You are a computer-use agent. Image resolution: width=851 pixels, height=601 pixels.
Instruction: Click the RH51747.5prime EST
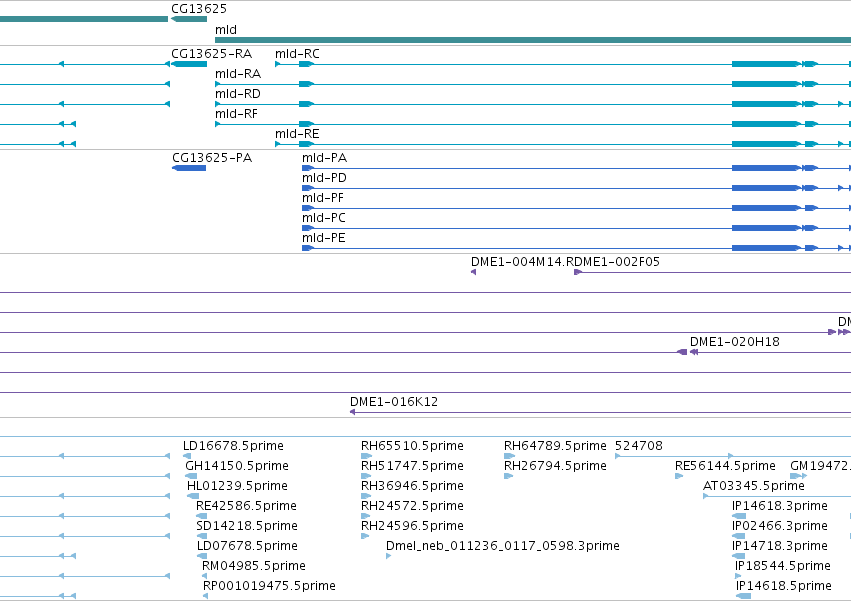(x=366, y=476)
